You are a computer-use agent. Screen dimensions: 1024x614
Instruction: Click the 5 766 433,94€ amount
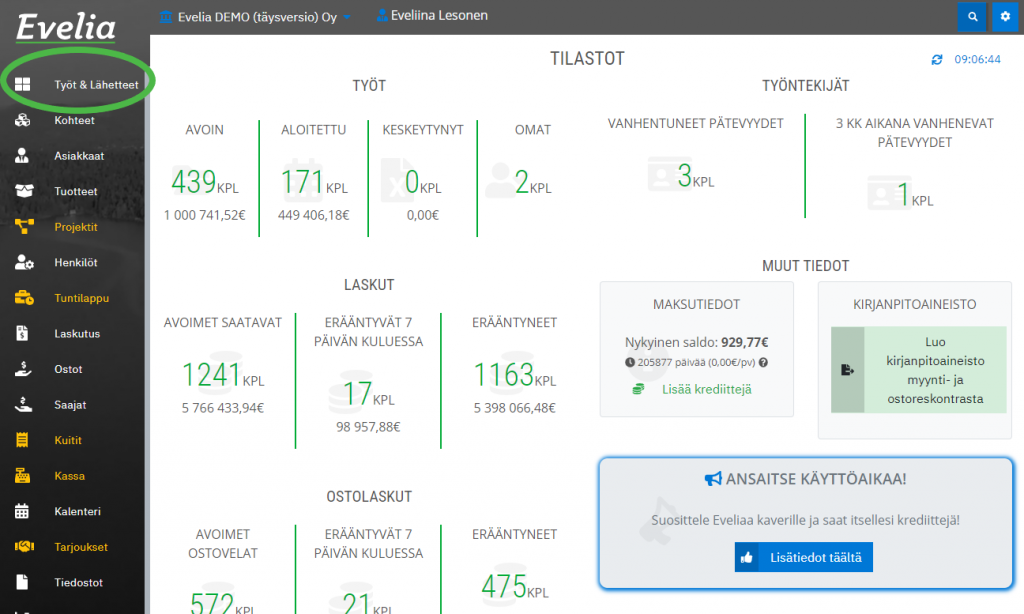(223, 408)
